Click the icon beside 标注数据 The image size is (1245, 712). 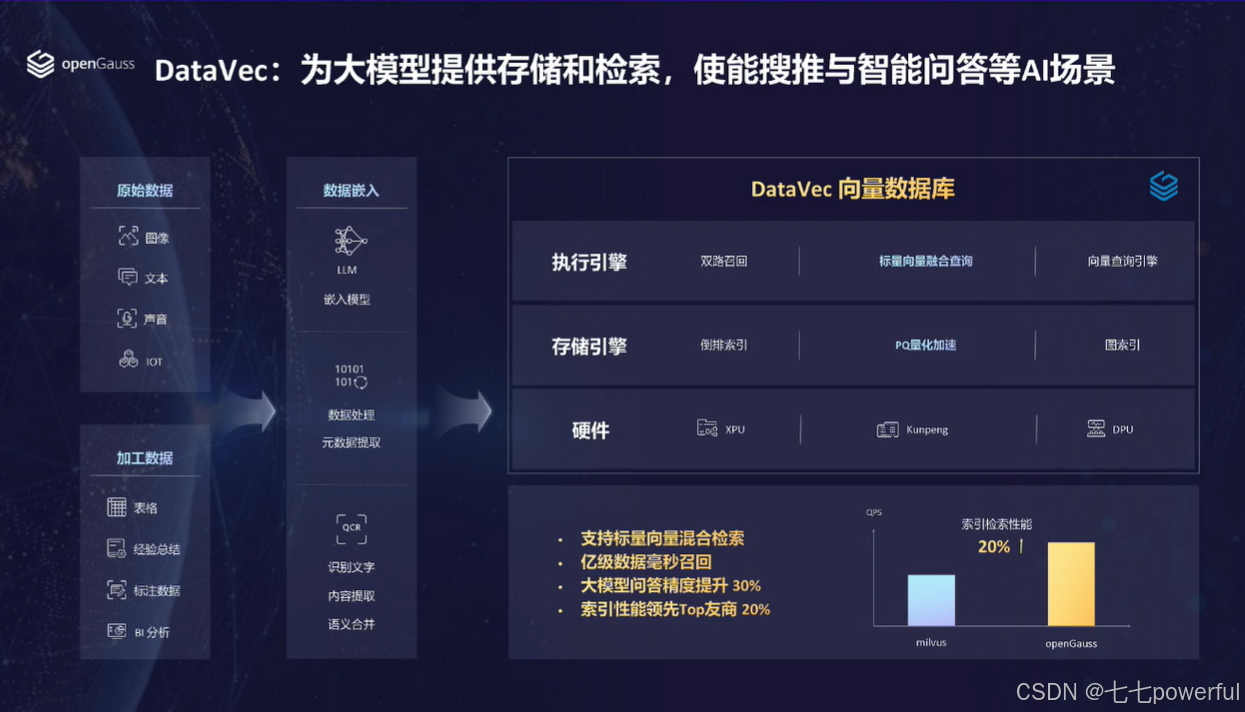(x=117, y=590)
